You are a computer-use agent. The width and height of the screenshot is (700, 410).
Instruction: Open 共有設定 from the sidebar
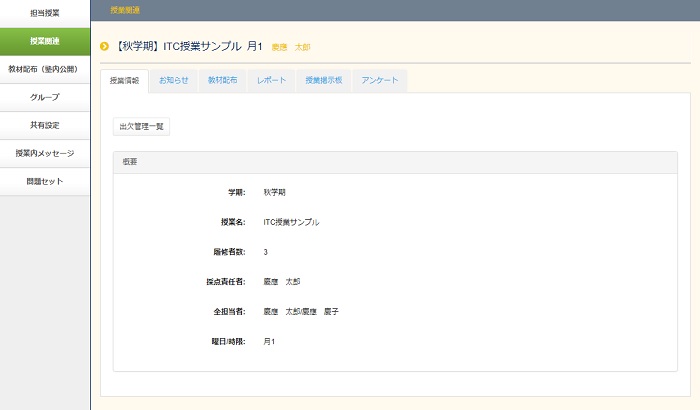tap(45, 125)
